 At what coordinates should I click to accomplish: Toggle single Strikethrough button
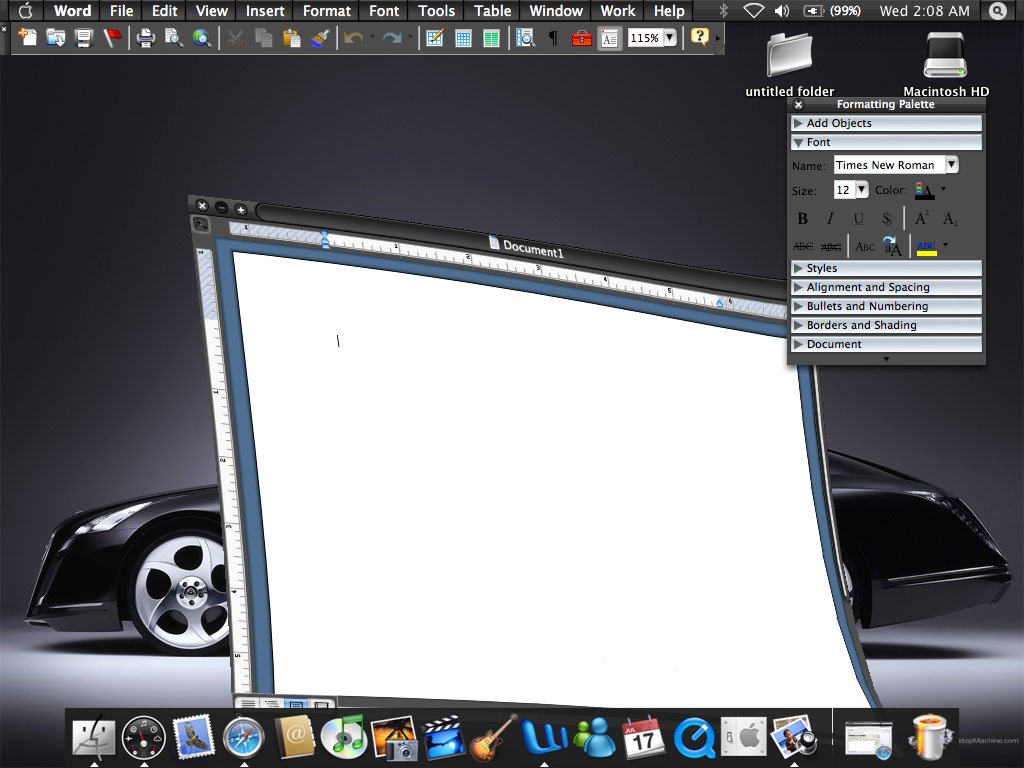coord(803,247)
